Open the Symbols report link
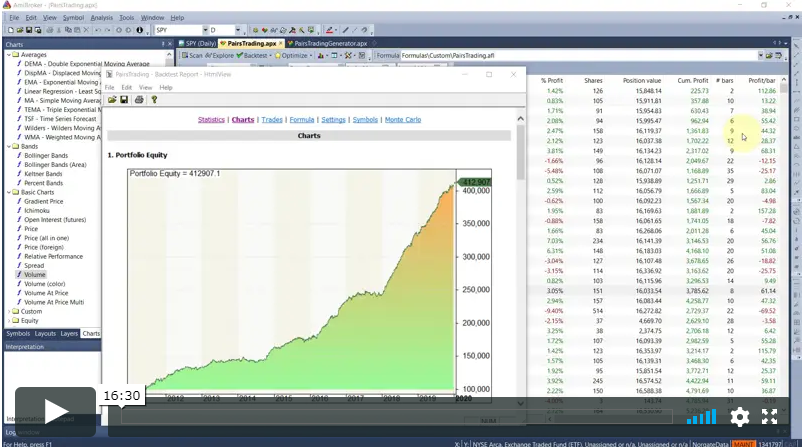The height and width of the screenshot is (447, 803). (365, 120)
